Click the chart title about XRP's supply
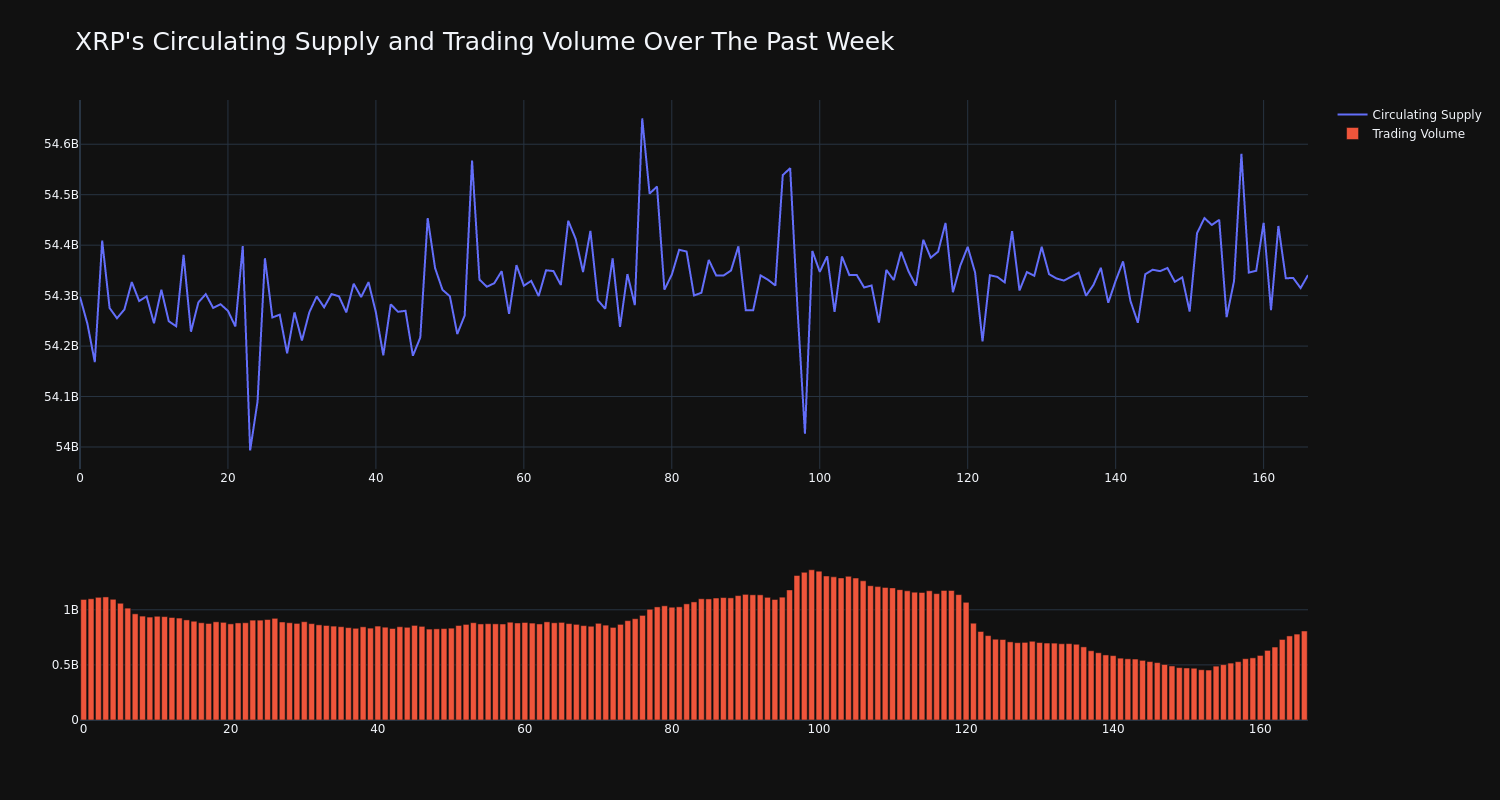Image resolution: width=1500 pixels, height=800 pixels. [x=484, y=42]
